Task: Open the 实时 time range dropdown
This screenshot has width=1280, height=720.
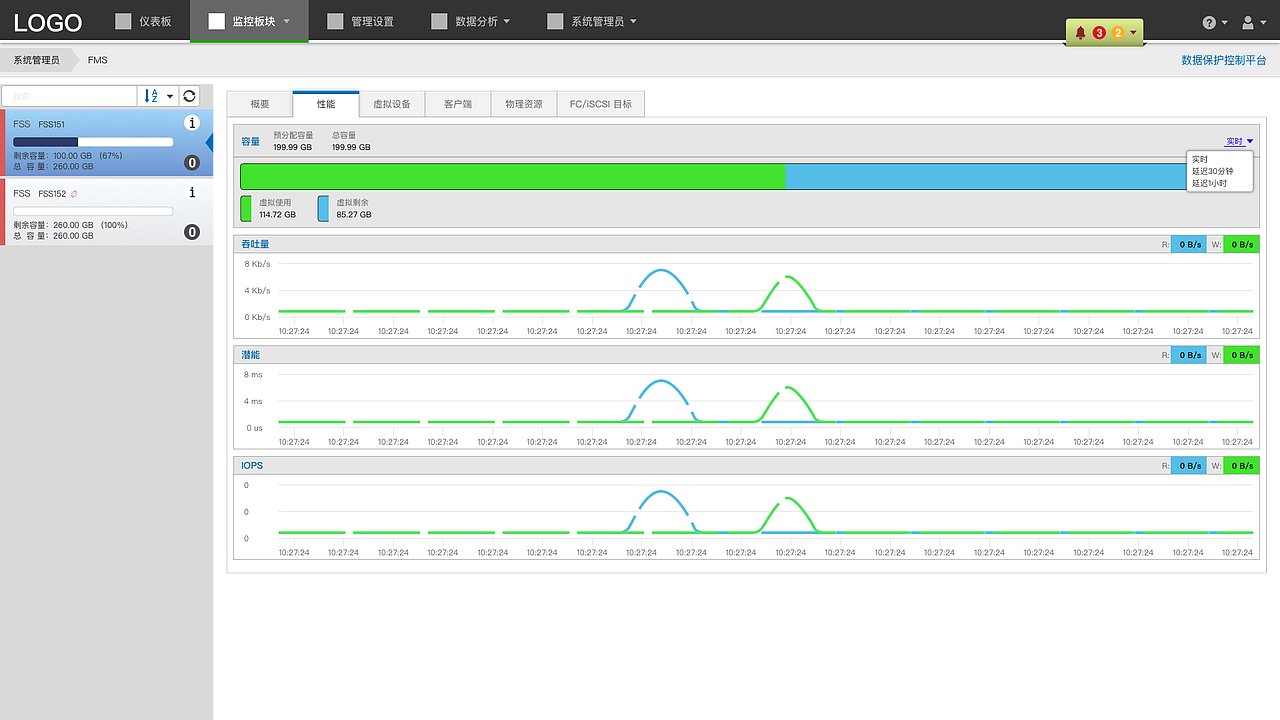Action: (1239, 142)
